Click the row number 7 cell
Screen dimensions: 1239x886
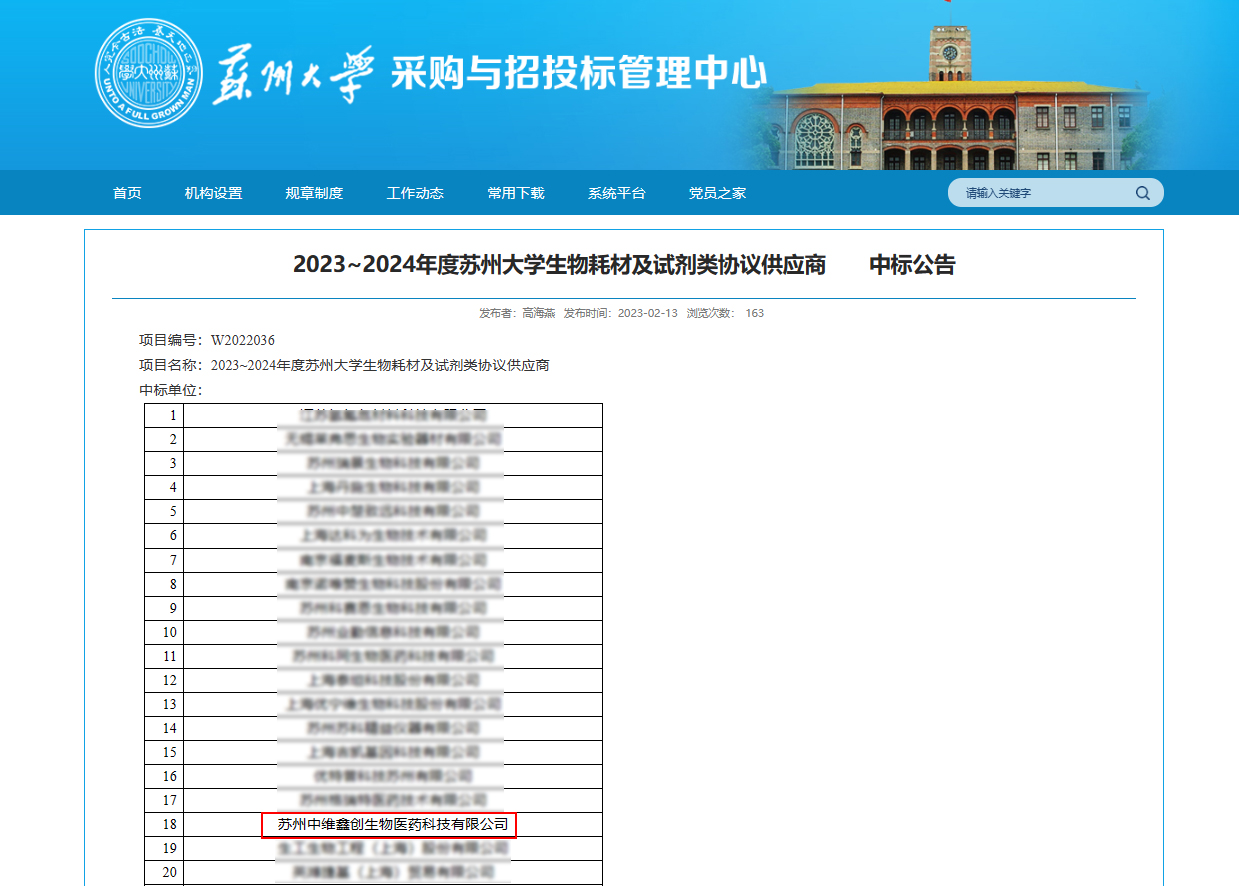164,560
